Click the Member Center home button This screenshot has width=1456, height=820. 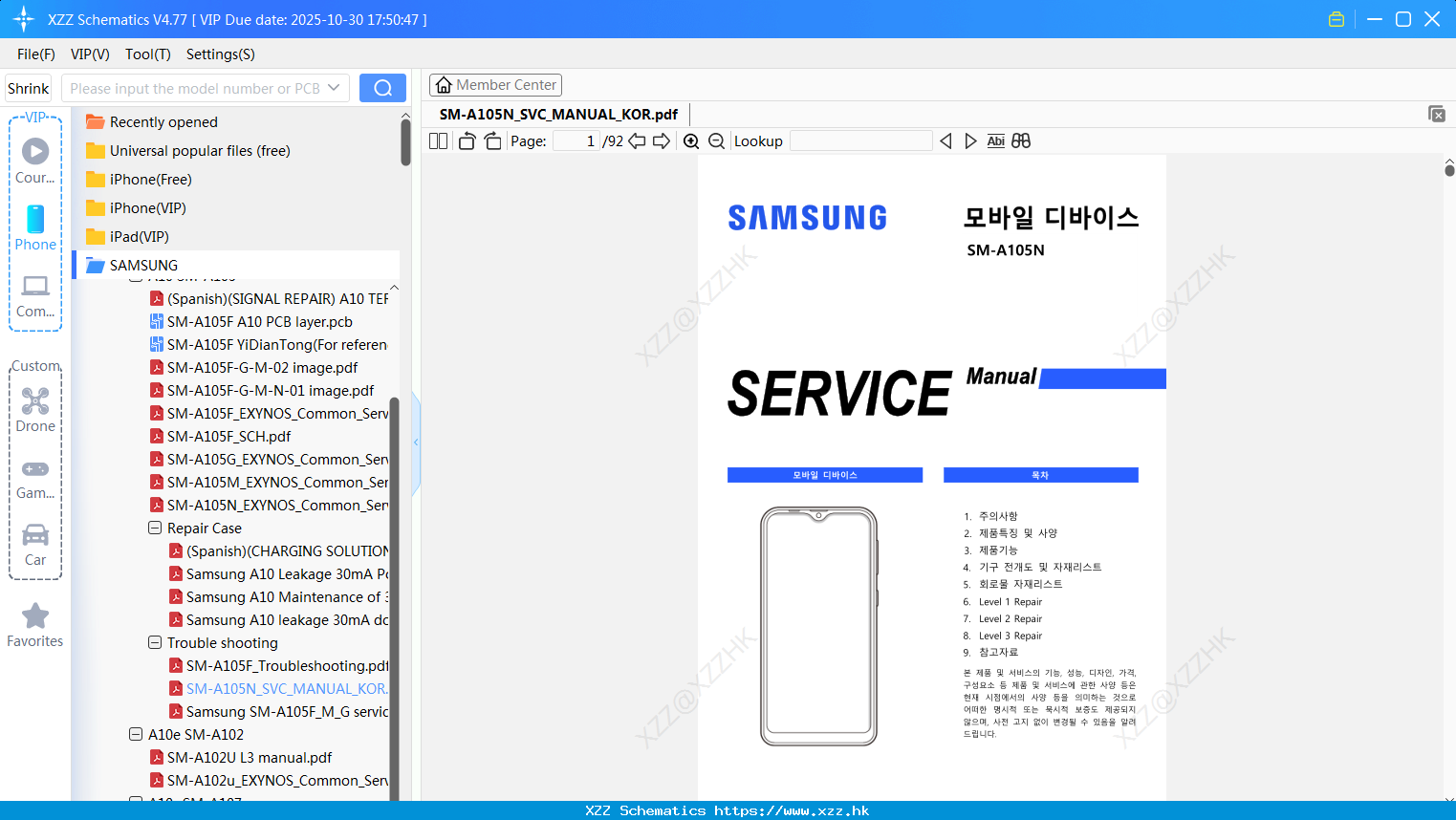pyautogui.click(x=495, y=85)
